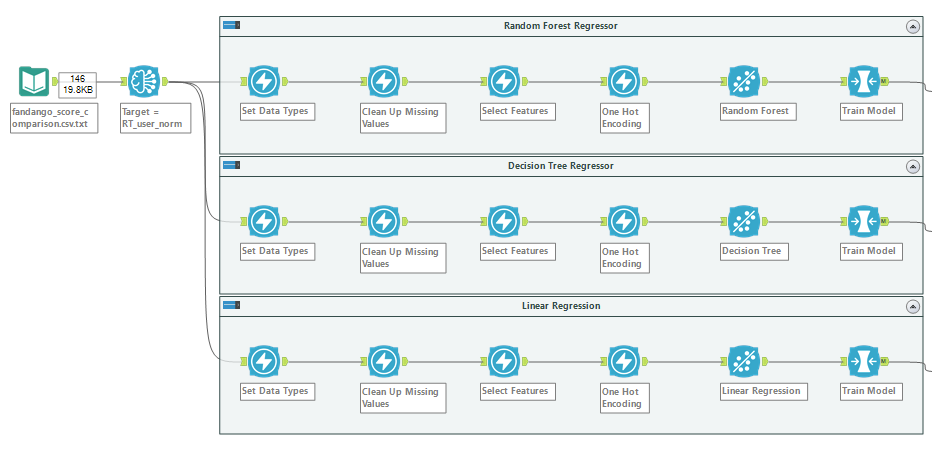
Task: Click output anchor of the Input Data tool
Action: [54, 81]
